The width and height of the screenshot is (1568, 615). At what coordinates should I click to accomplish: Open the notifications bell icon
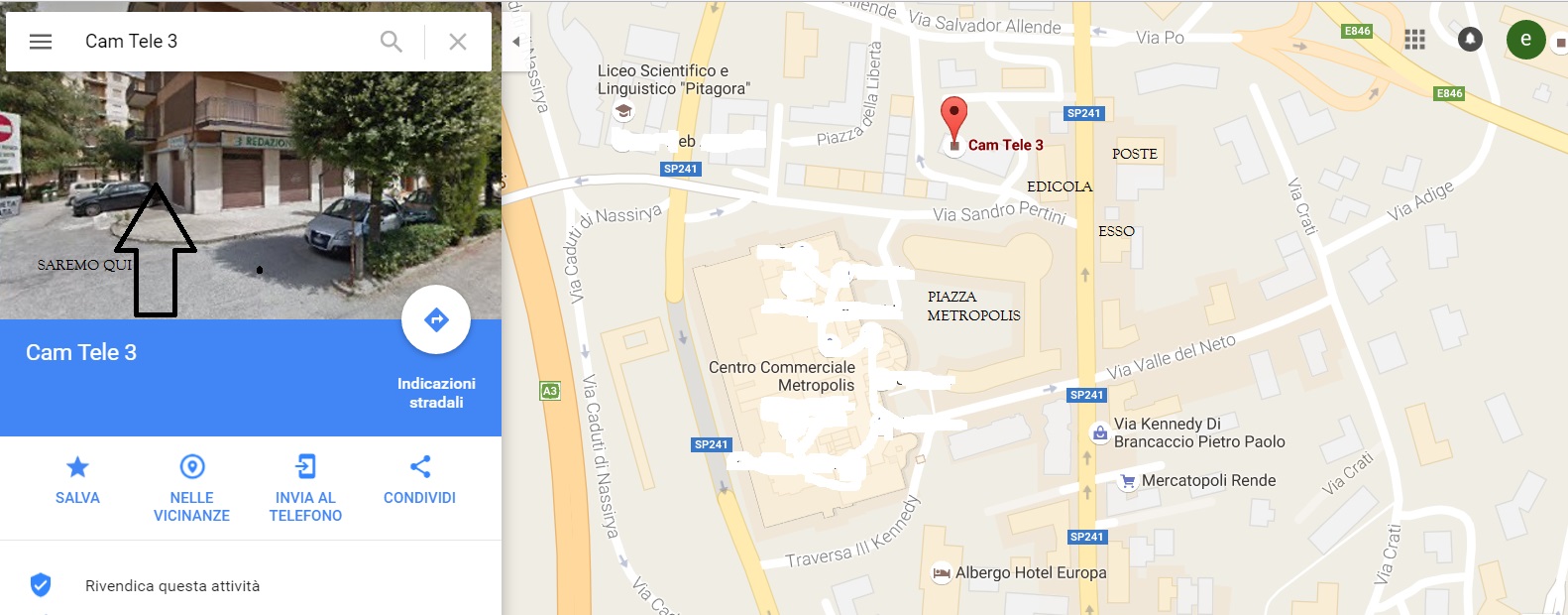click(x=1470, y=40)
